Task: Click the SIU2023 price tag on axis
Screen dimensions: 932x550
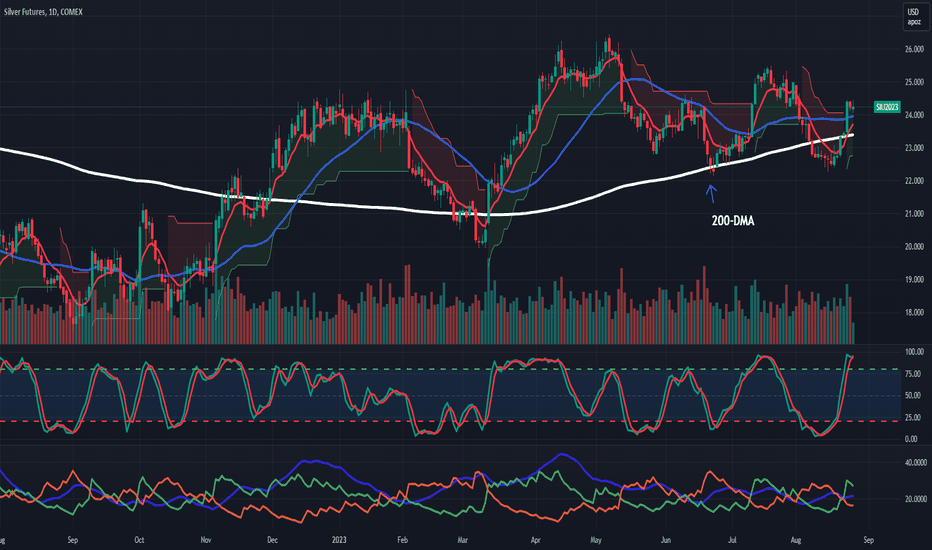Action: coord(887,107)
